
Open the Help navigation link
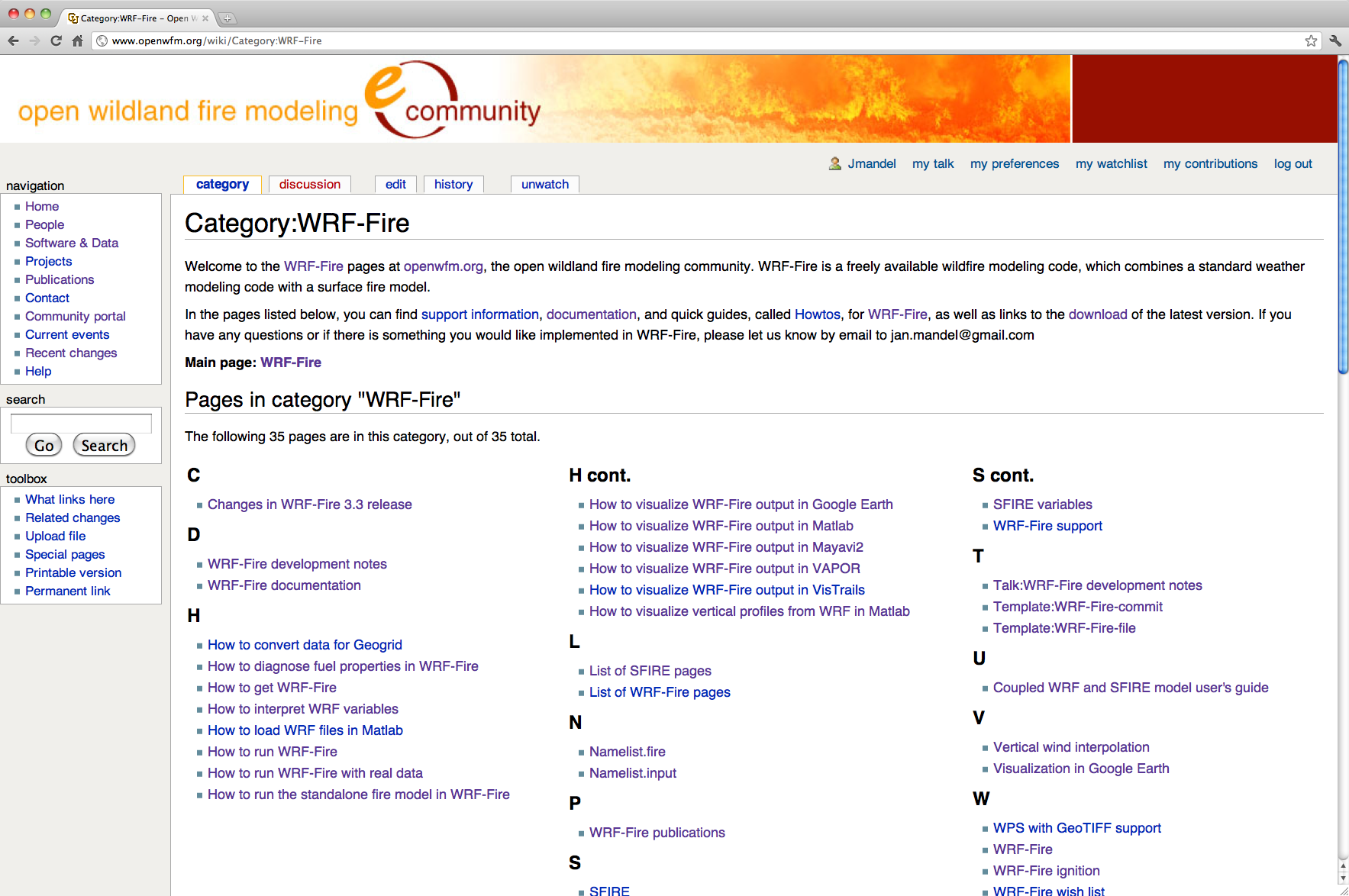coord(38,371)
